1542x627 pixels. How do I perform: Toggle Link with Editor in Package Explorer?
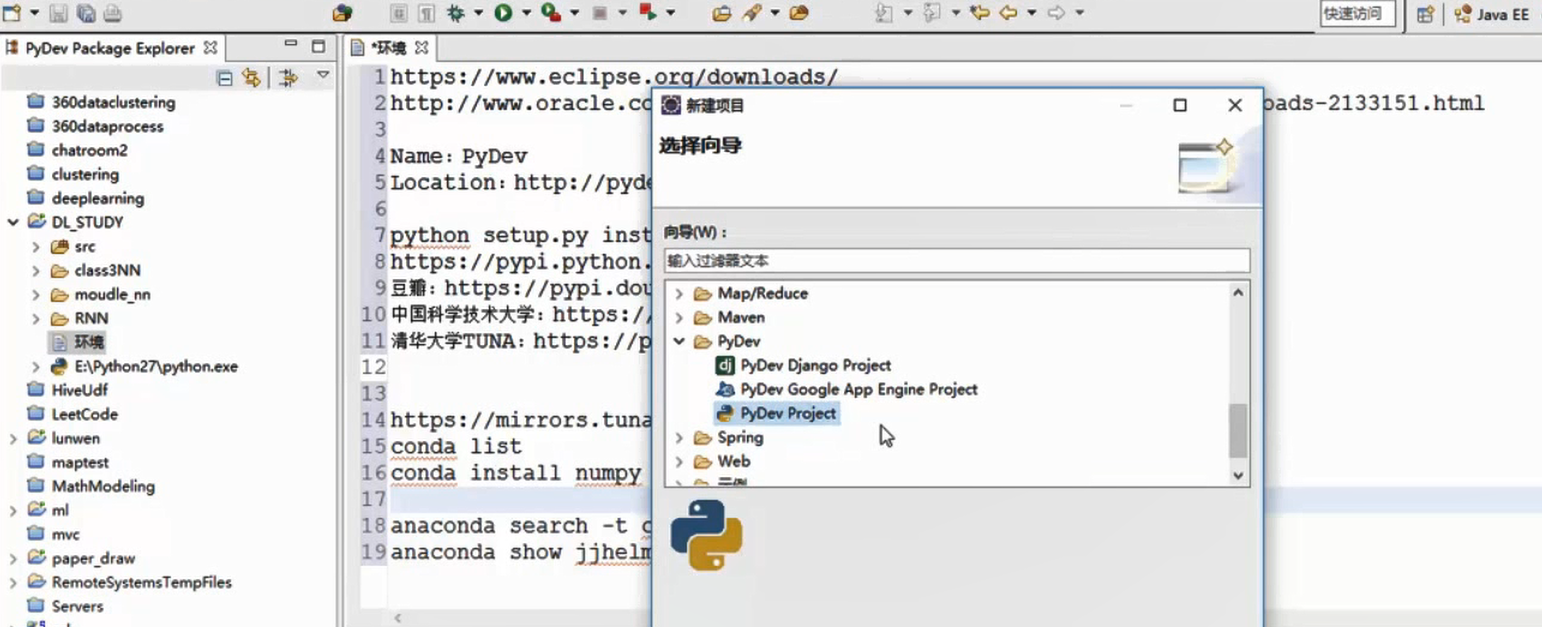[x=251, y=78]
